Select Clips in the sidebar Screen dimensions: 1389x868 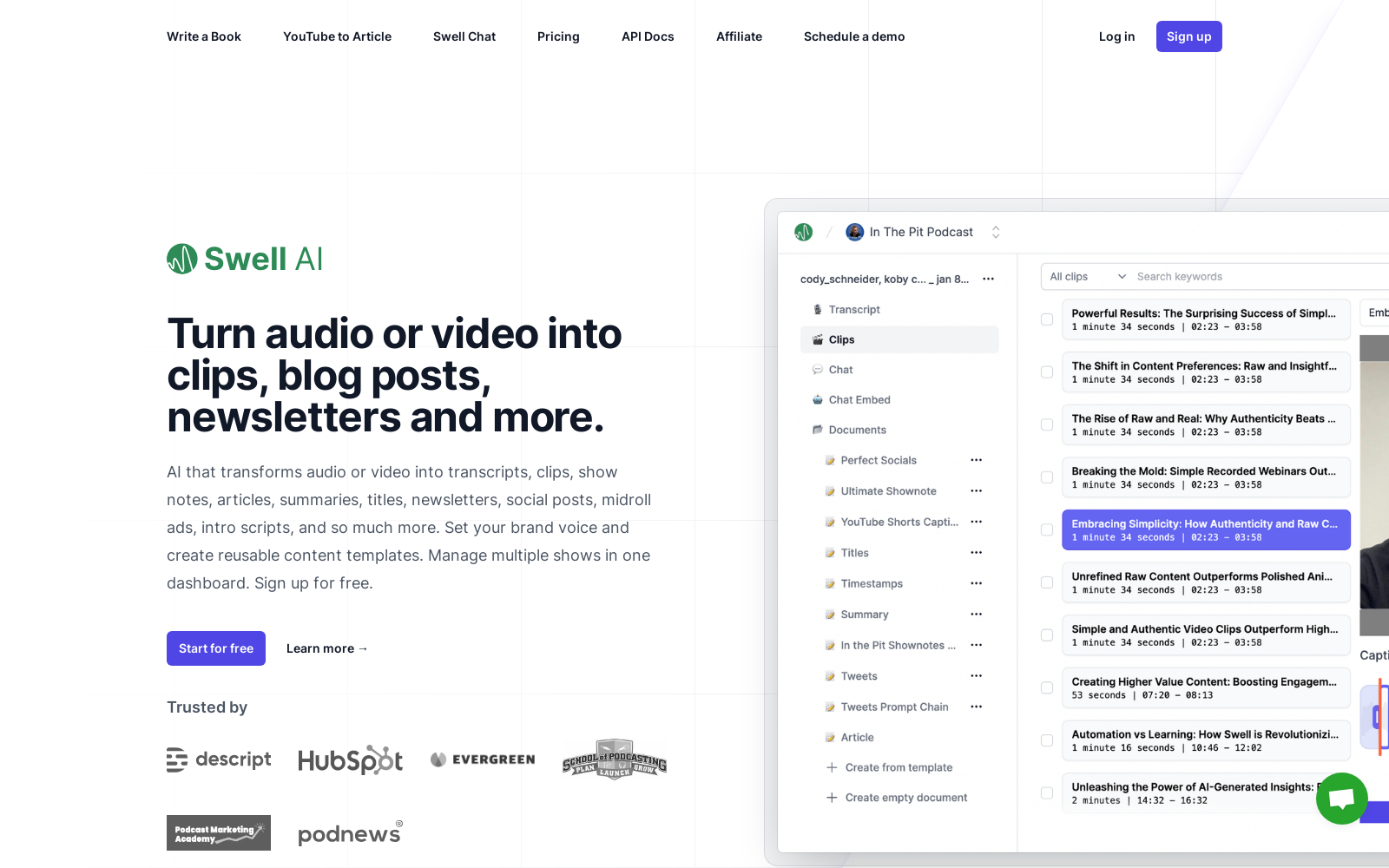click(899, 339)
